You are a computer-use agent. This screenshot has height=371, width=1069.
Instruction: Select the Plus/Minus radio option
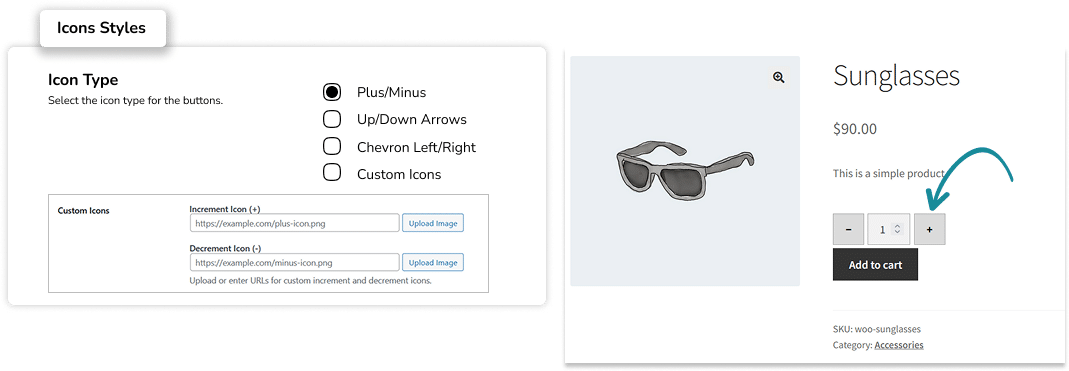click(x=332, y=92)
